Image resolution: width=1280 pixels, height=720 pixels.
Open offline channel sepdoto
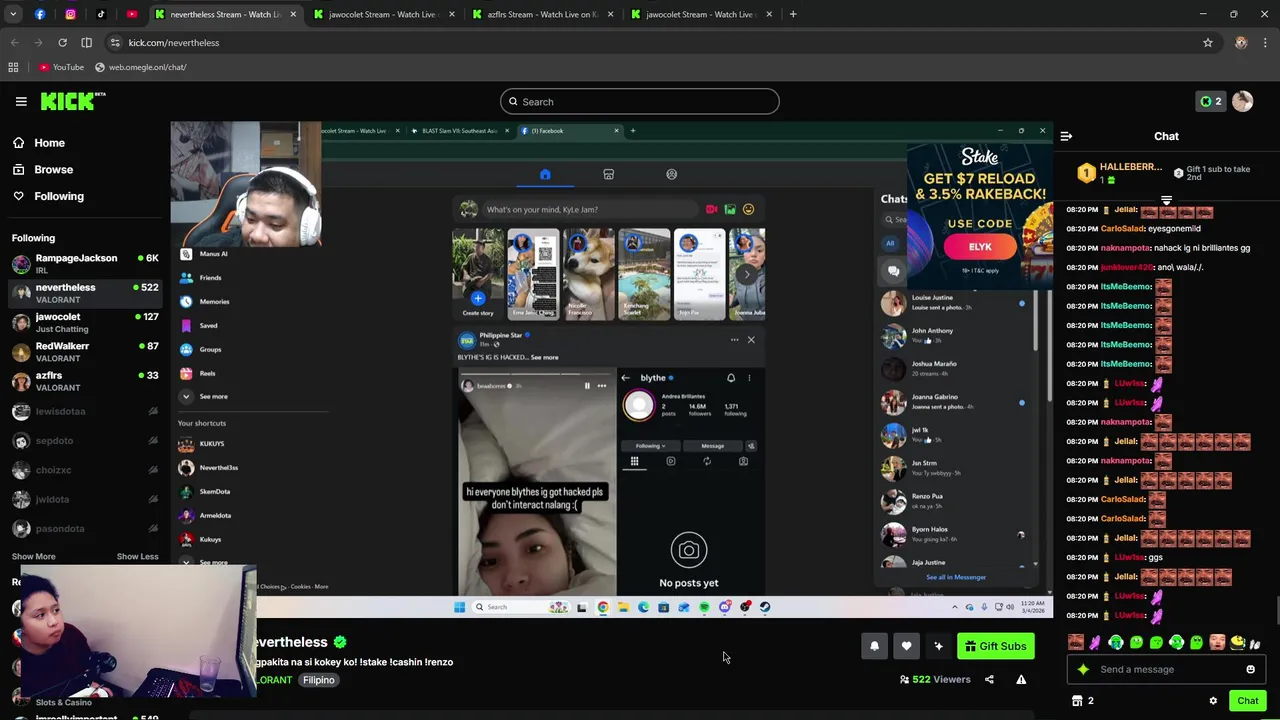[85, 440]
